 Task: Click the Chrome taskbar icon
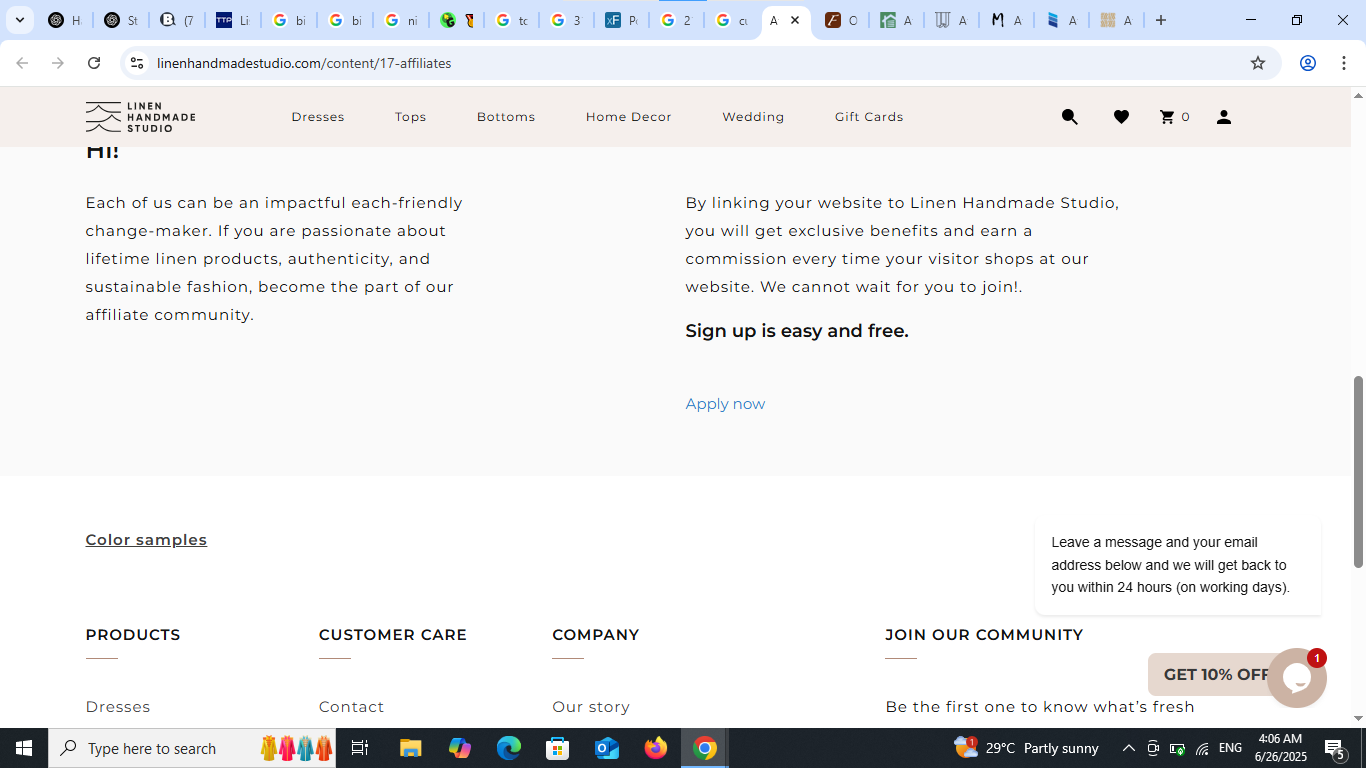tap(705, 748)
